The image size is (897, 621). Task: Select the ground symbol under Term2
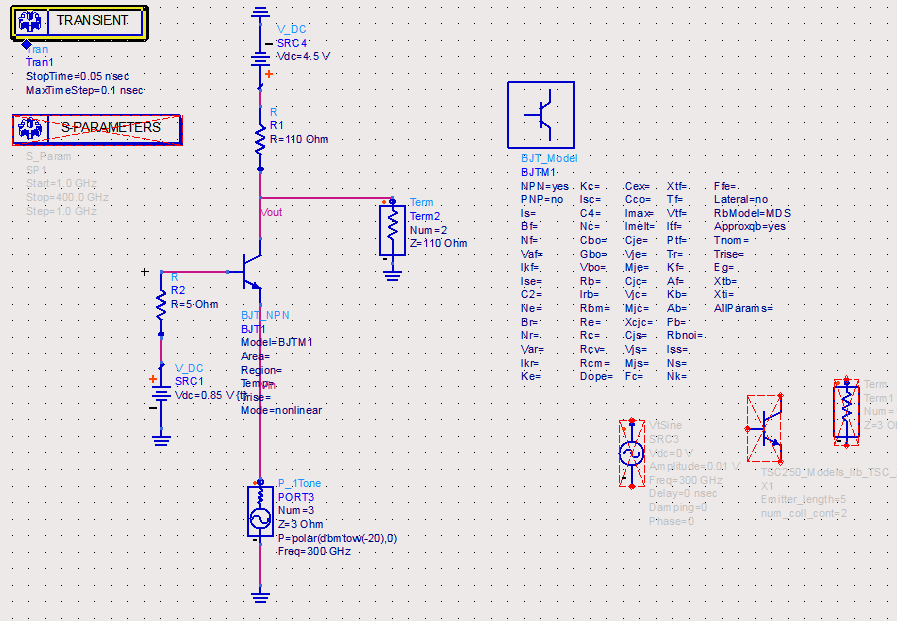(392, 276)
